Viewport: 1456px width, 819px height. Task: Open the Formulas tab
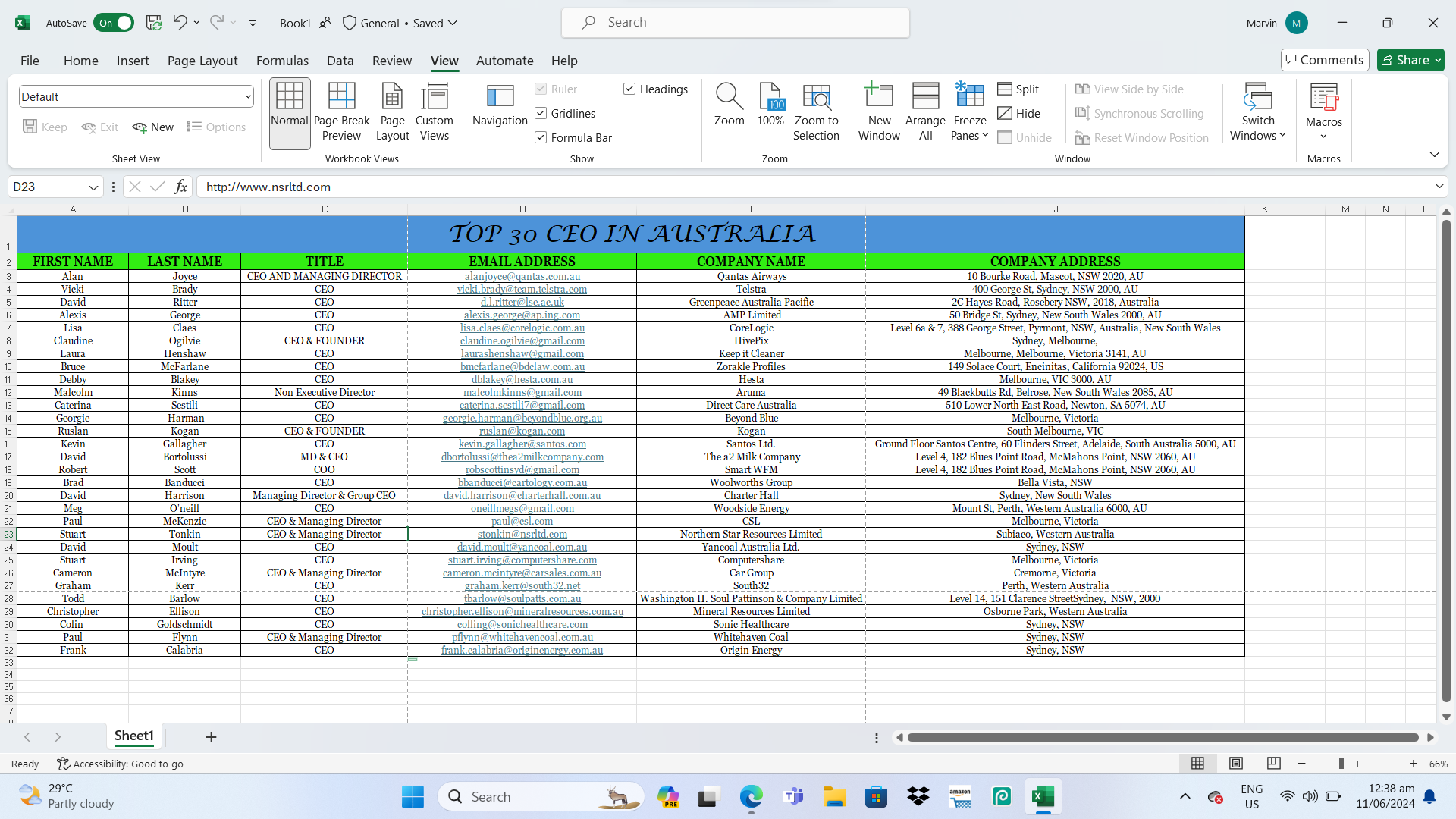pyautogui.click(x=282, y=61)
